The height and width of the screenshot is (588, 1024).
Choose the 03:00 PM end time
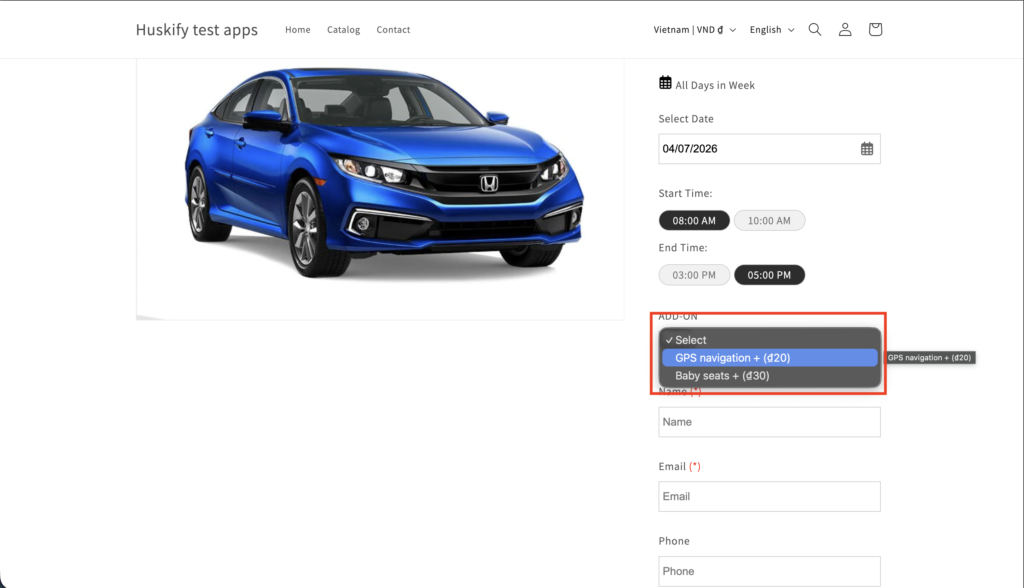(694, 275)
